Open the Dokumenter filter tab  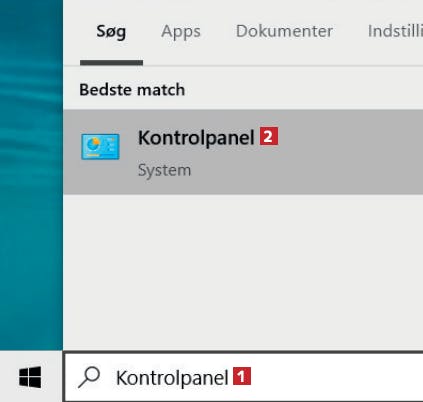284,31
